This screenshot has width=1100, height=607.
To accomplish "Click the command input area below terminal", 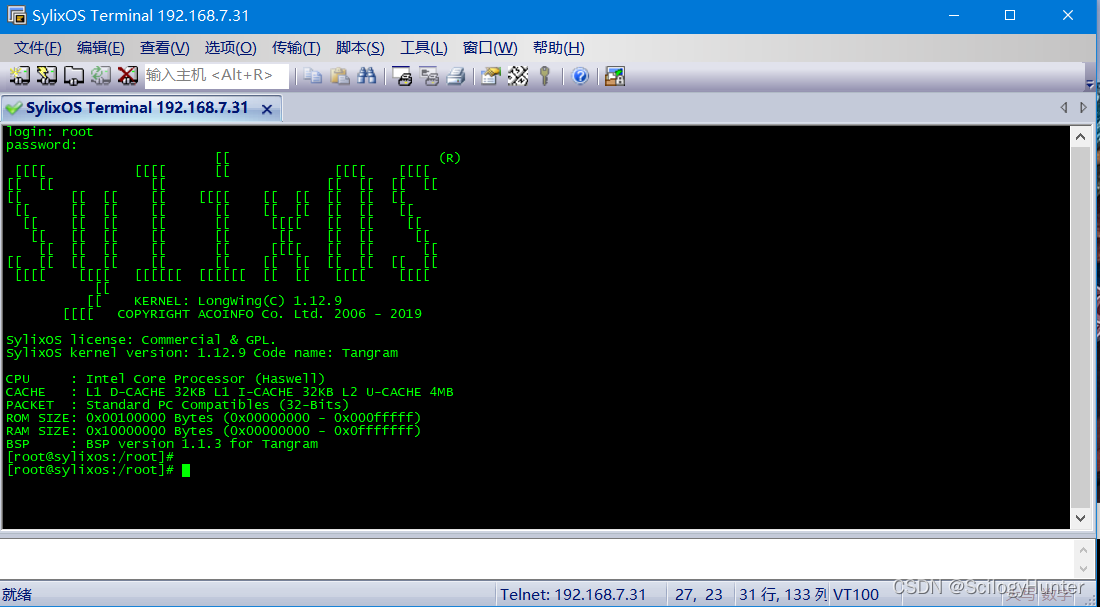I will click(536, 559).
